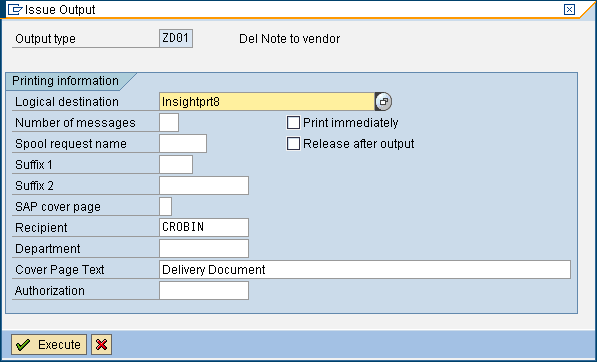Toggle Release after output checkbox
The width and height of the screenshot is (597, 362).
[x=293, y=144]
